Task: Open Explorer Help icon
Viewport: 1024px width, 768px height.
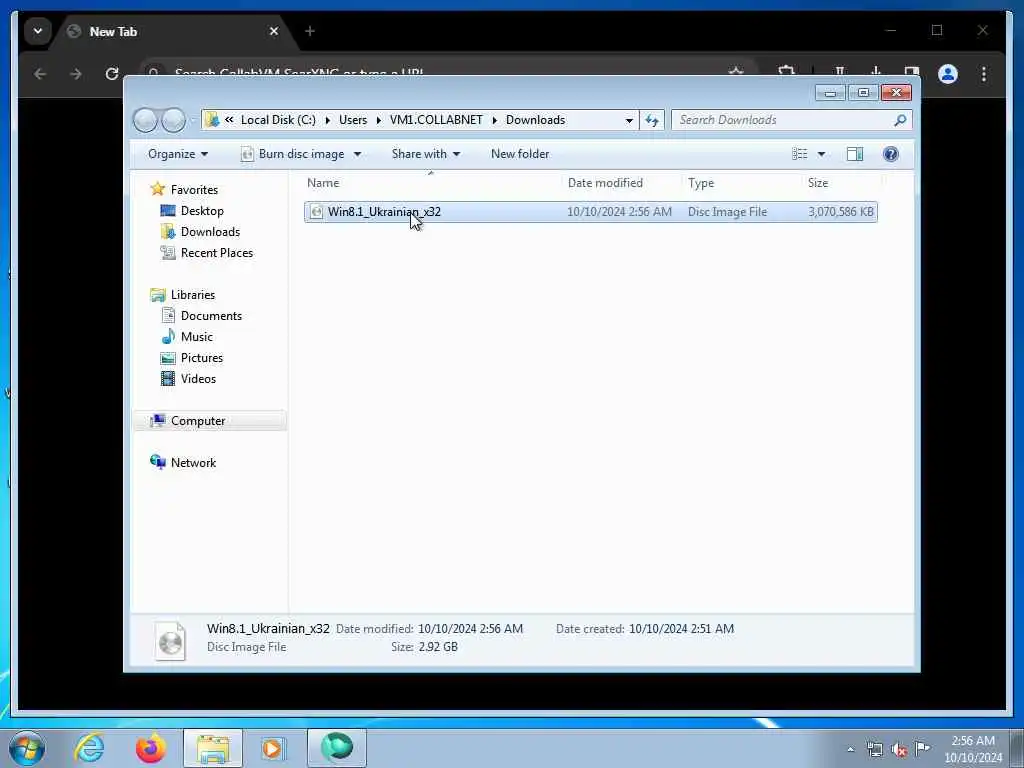Action: click(x=891, y=154)
